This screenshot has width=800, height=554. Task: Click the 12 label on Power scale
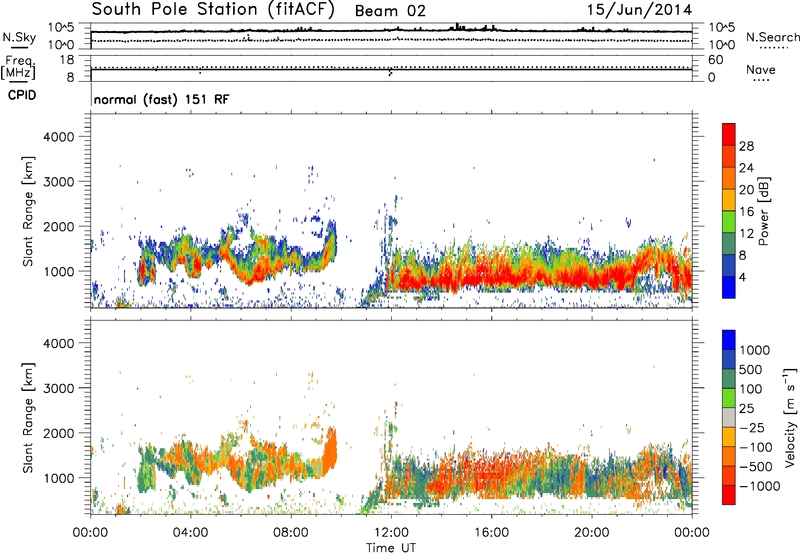(x=746, y=234)
